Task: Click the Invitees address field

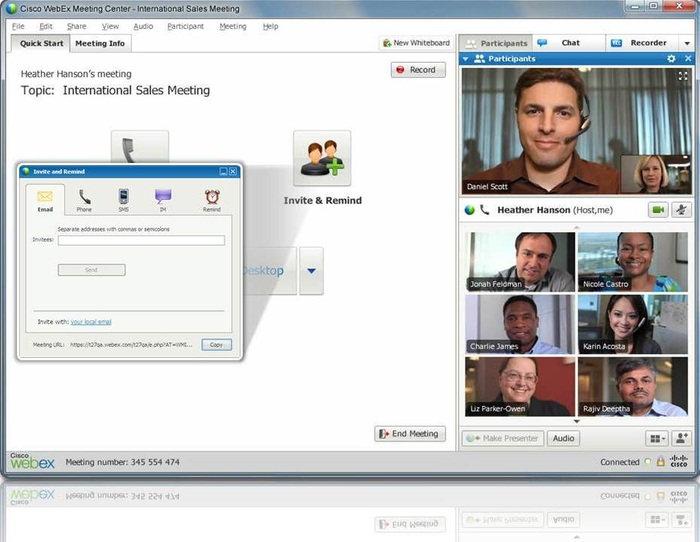Action: [x=141, y=240]
